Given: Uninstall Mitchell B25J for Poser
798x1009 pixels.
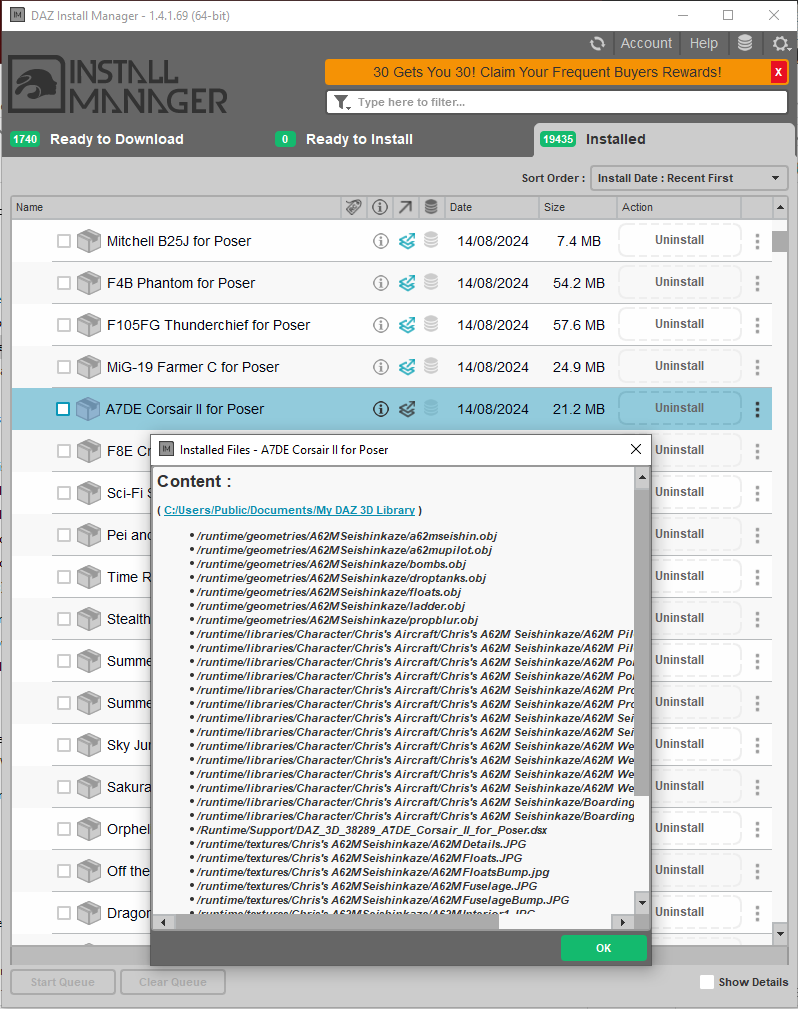Looking at the screenshot, I should [680, 240].
